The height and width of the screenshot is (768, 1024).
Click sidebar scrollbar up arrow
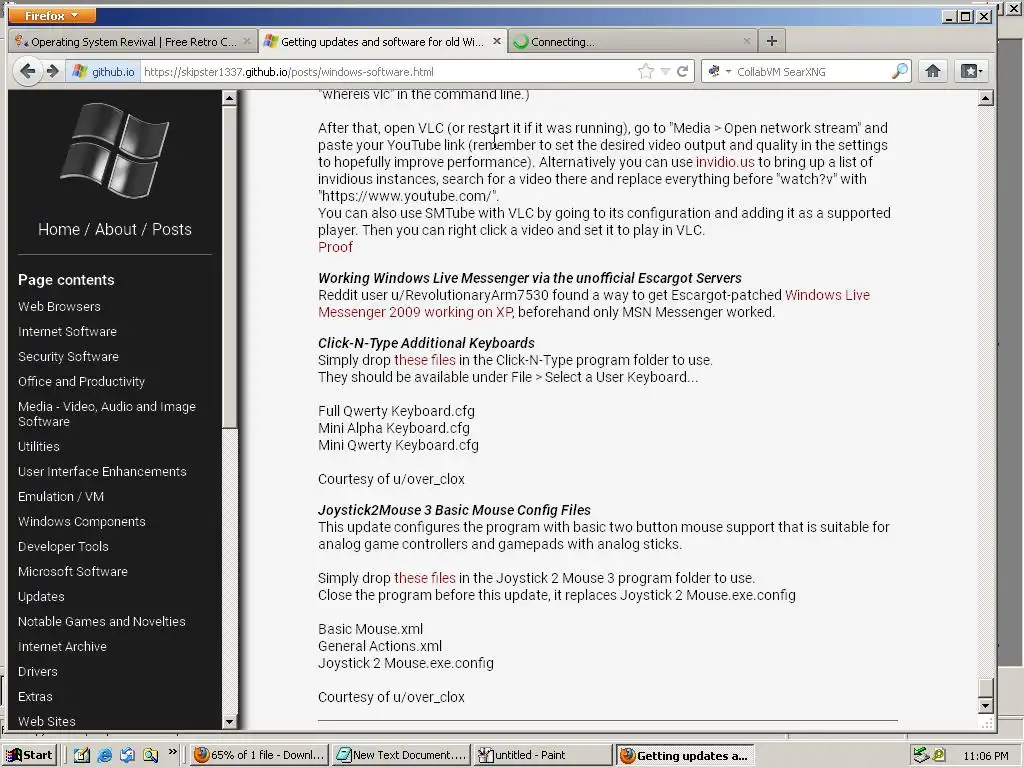click(x=229, y=99)
